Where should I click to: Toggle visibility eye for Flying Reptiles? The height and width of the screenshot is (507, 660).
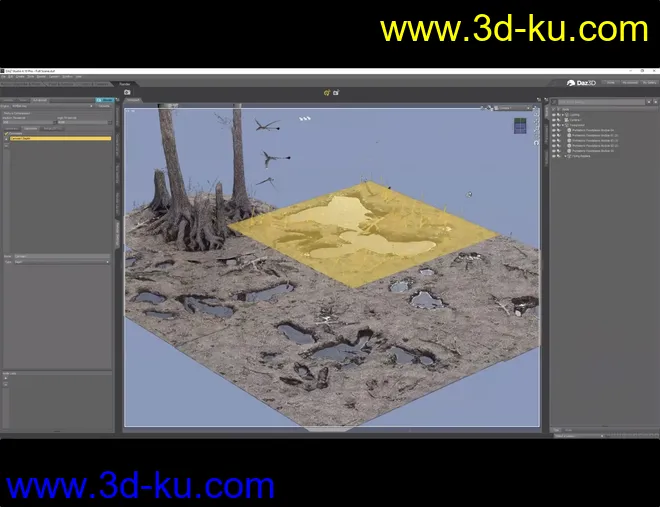(553, 156)
